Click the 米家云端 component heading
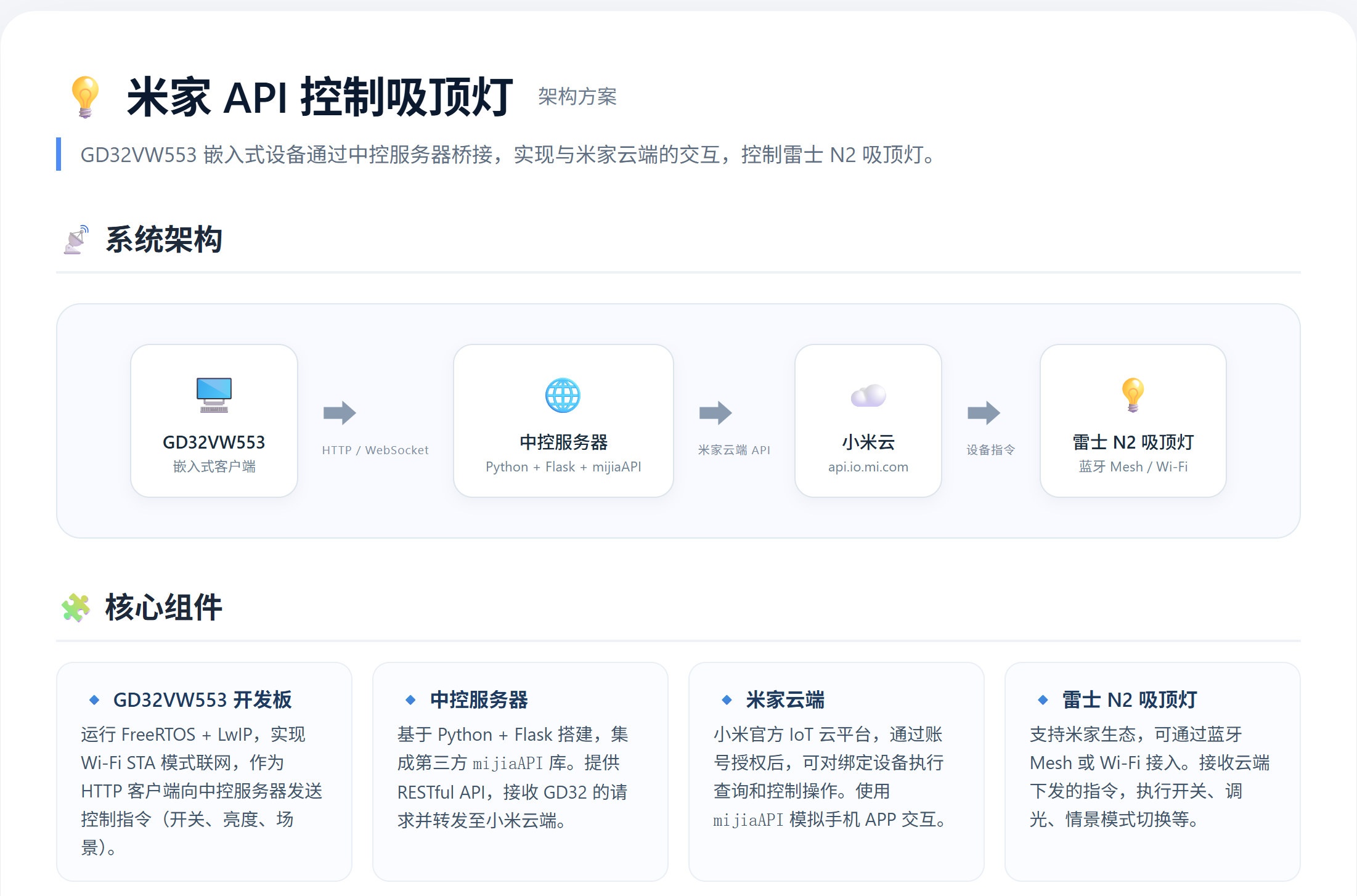Screen dimensions: 1357x896 [x=785, y=699]
